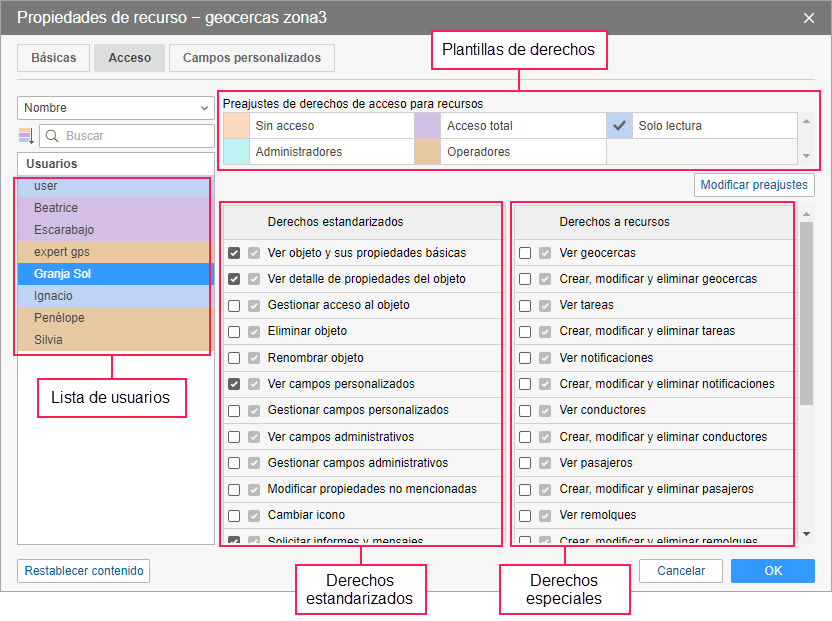Click gray combined-rights icon beside Ver pasajeros

545,463
